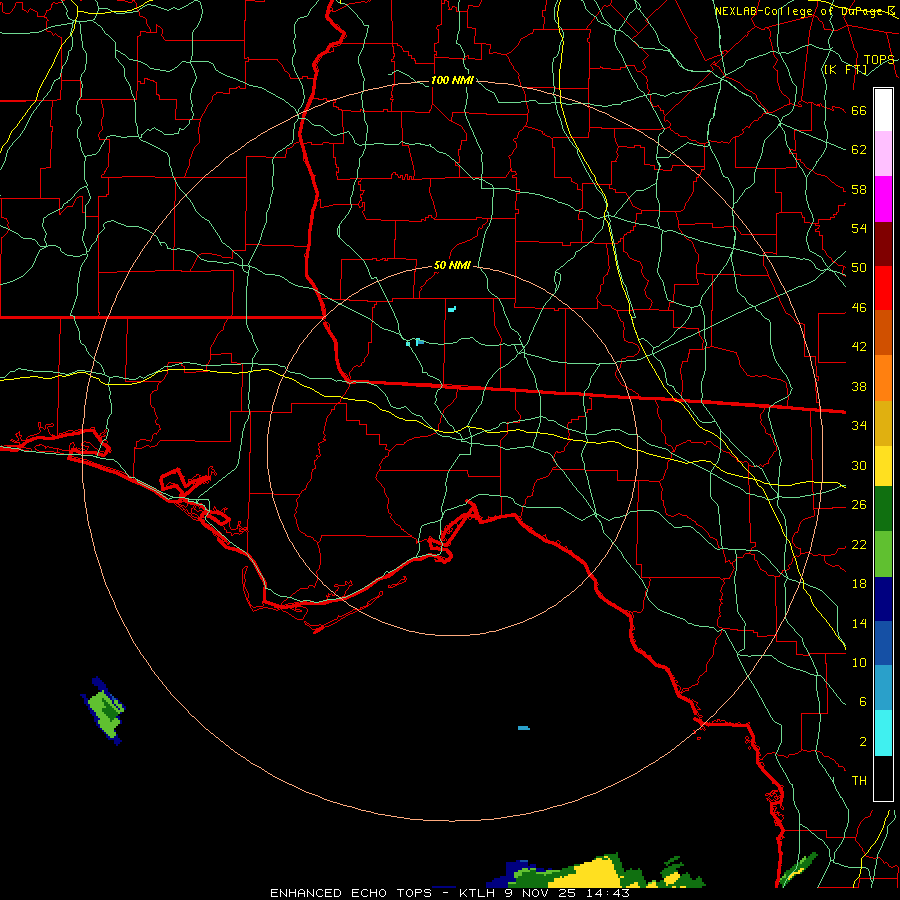Click the light pink legend swatch
This screenshot has height=900, width=900.
click(x=883, y=154)
